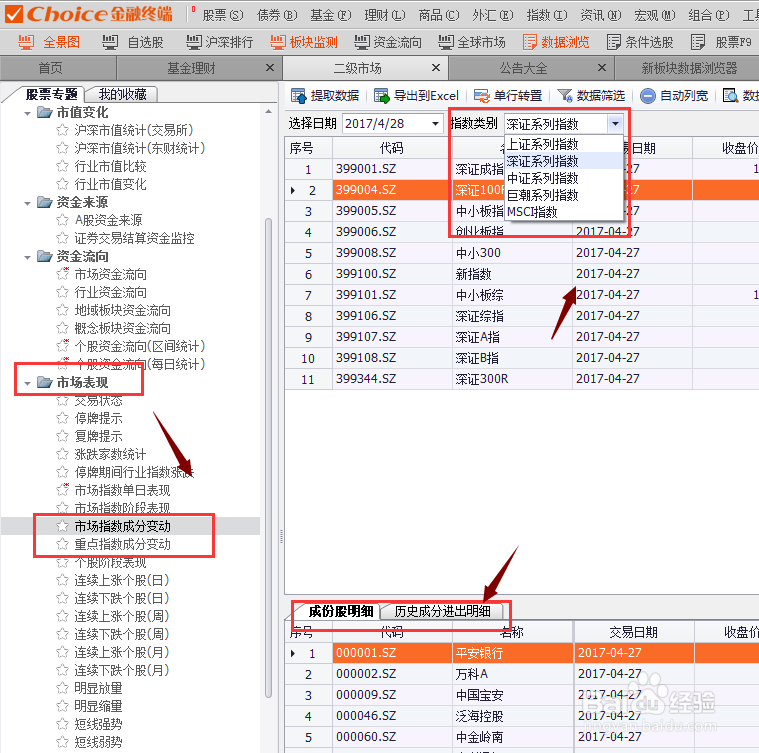This screenshot has width=759, height=753.
Task: Choose 巨潮系列指数 from dropdown list
Action: click(x=563, y=195)
